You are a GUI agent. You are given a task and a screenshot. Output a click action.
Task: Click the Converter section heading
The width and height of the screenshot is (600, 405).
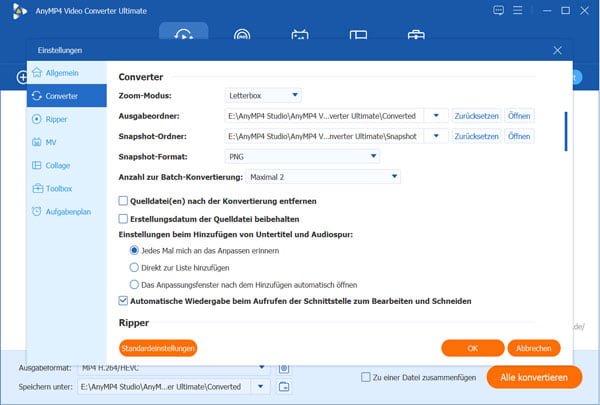[141, 77]
